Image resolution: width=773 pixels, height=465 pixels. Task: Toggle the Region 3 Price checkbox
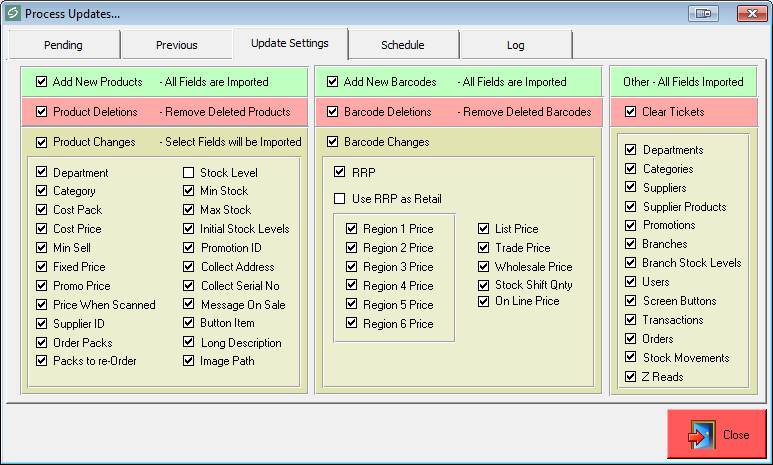coord(351,267)
